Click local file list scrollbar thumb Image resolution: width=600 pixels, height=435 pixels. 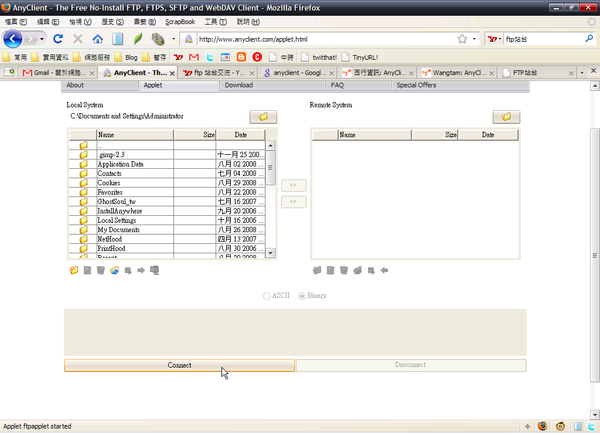click(271, 168)
